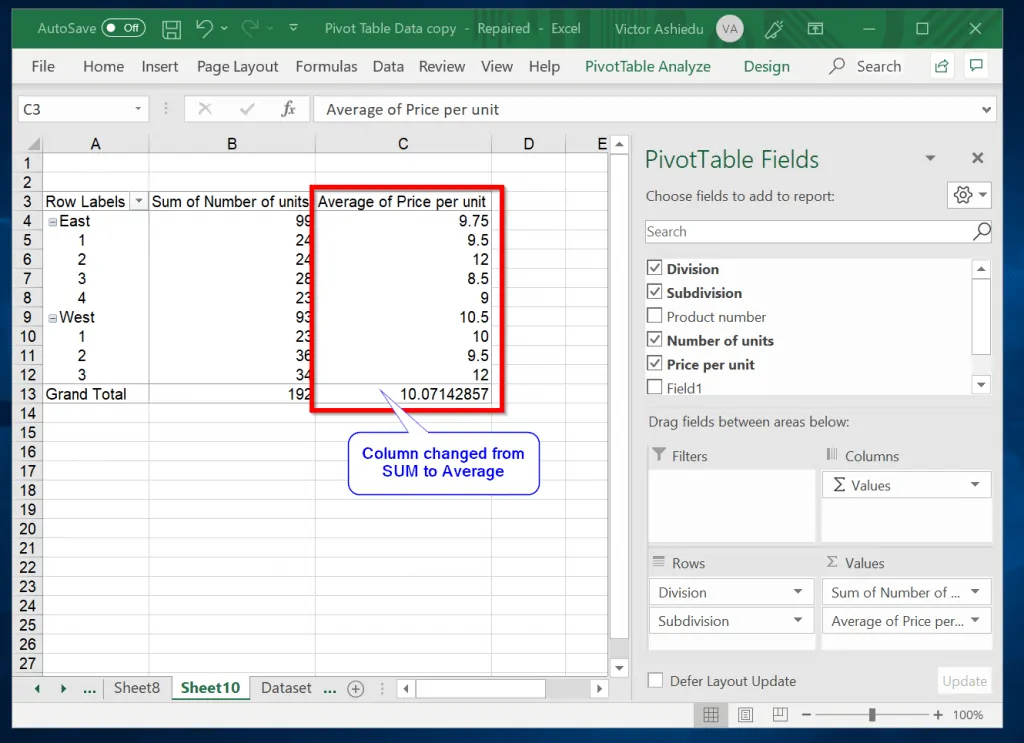1024x743 pixels.
Task: Add a new sheet with plus icon
Action: (x=356, y=689)
